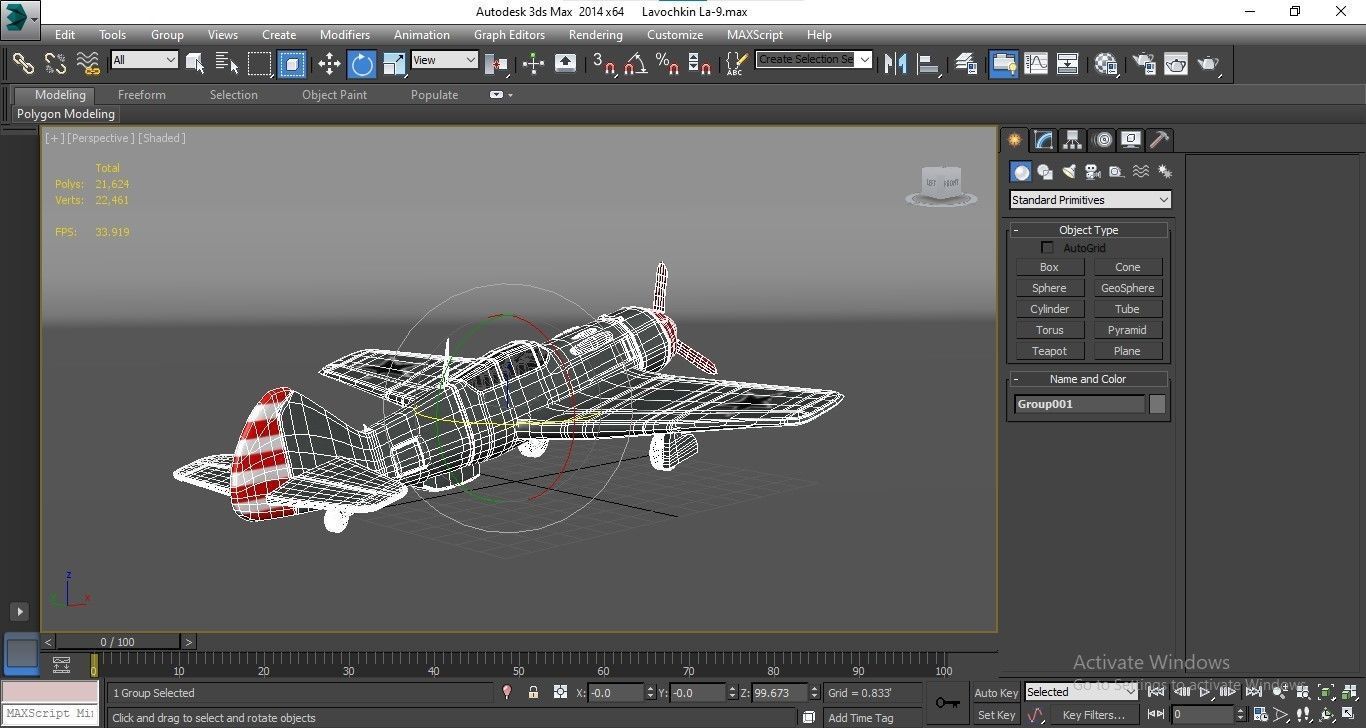Switch to the Freeform ribbon tab
The height and width of the screenshot is (728, 1366).
coord(142,95)
